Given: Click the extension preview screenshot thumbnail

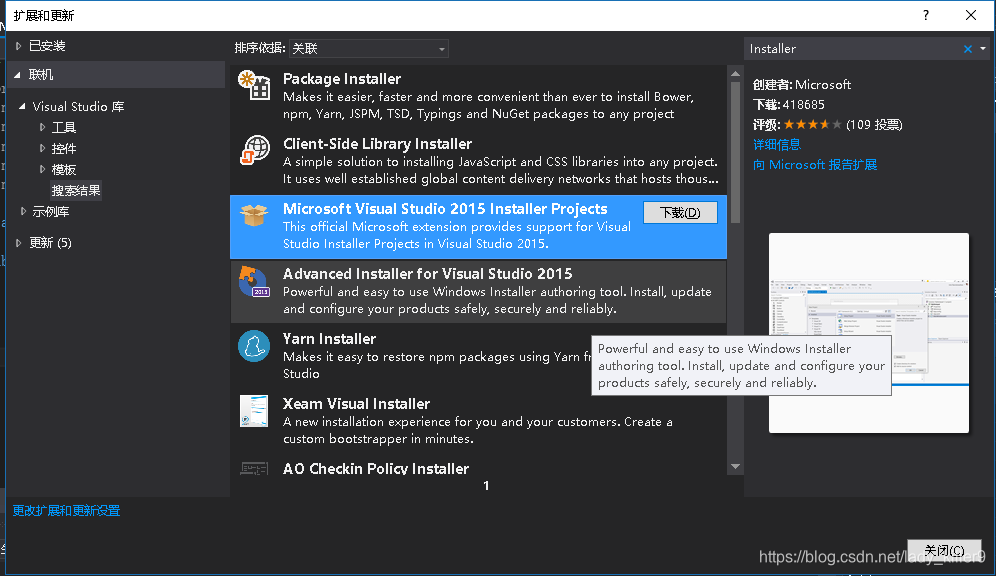Looking at the screenshot, I should coord(869,333).
